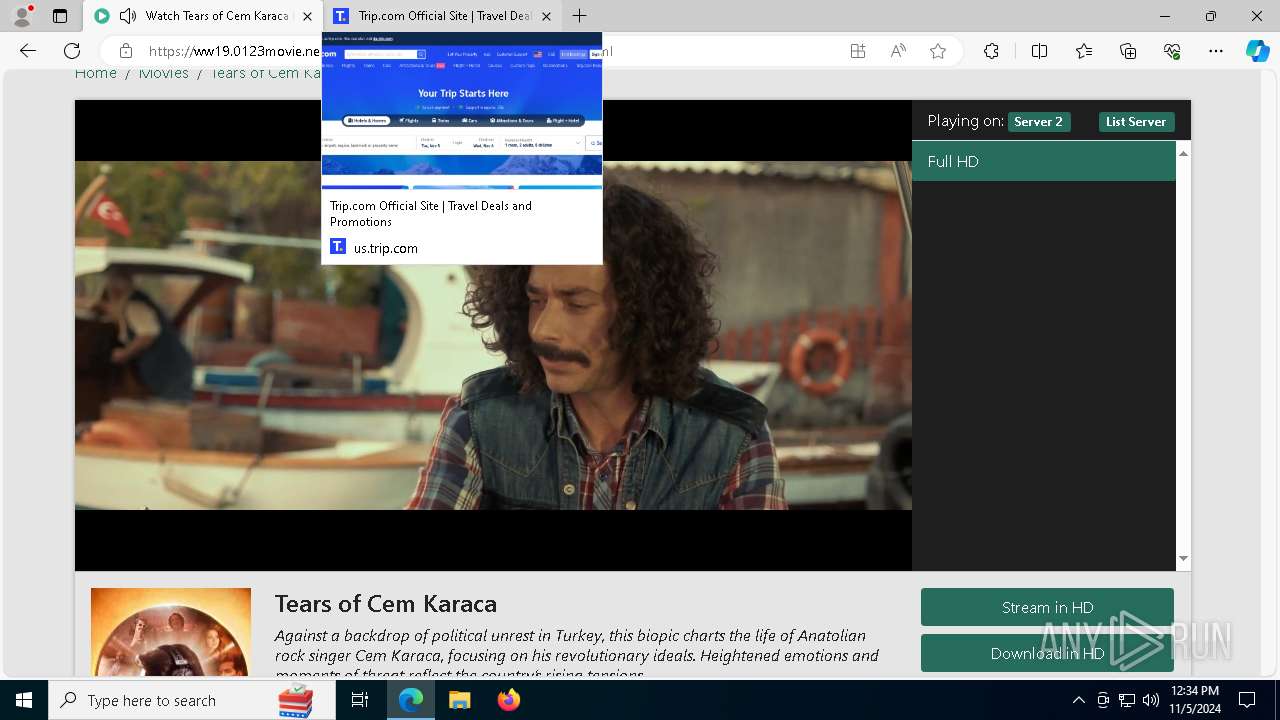Open volume tray icon

1151,700
